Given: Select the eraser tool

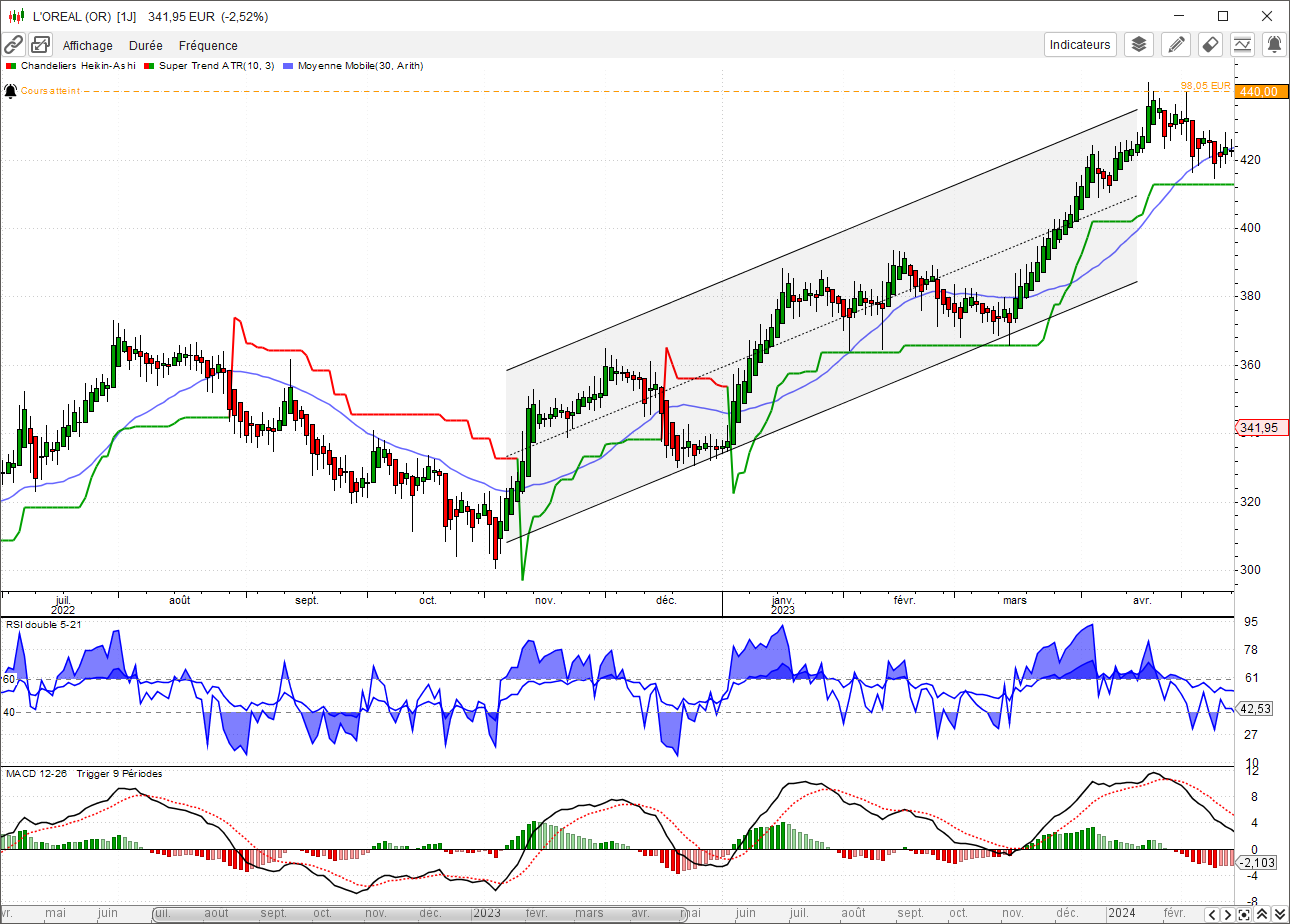Looking at the screenshot, I should [x=1209, y=44].
